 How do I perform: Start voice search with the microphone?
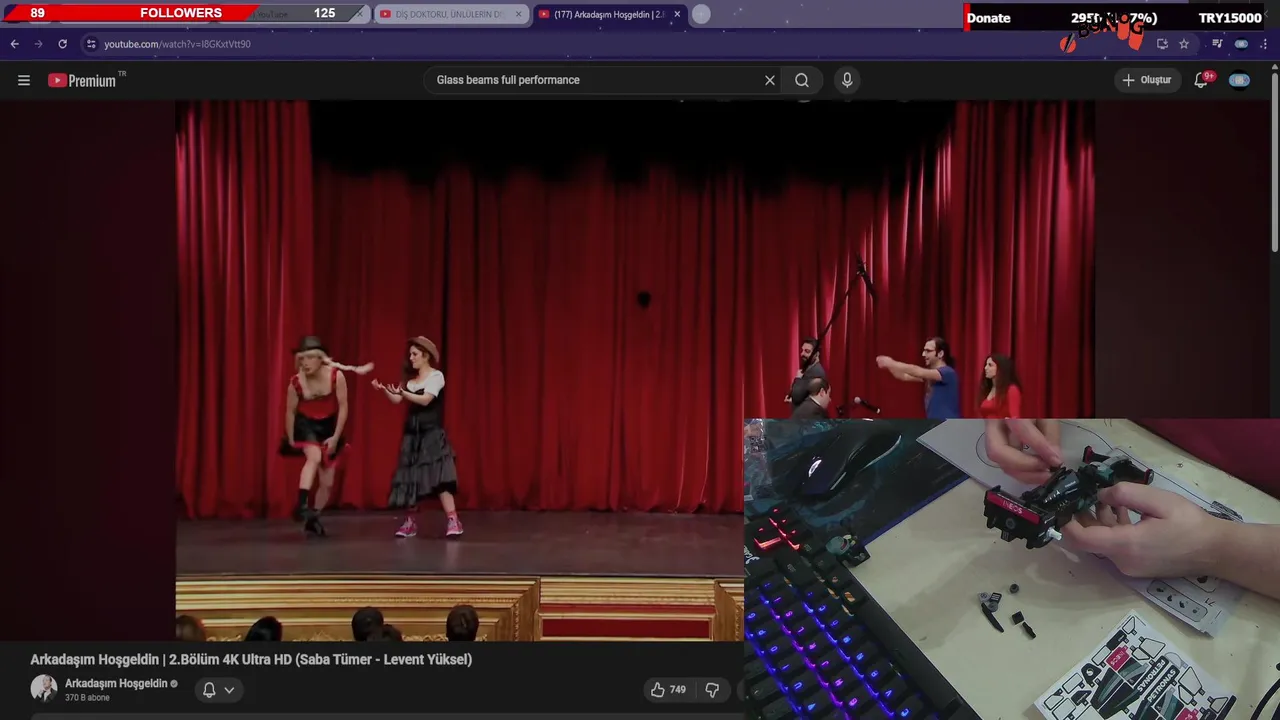point(847,80)
